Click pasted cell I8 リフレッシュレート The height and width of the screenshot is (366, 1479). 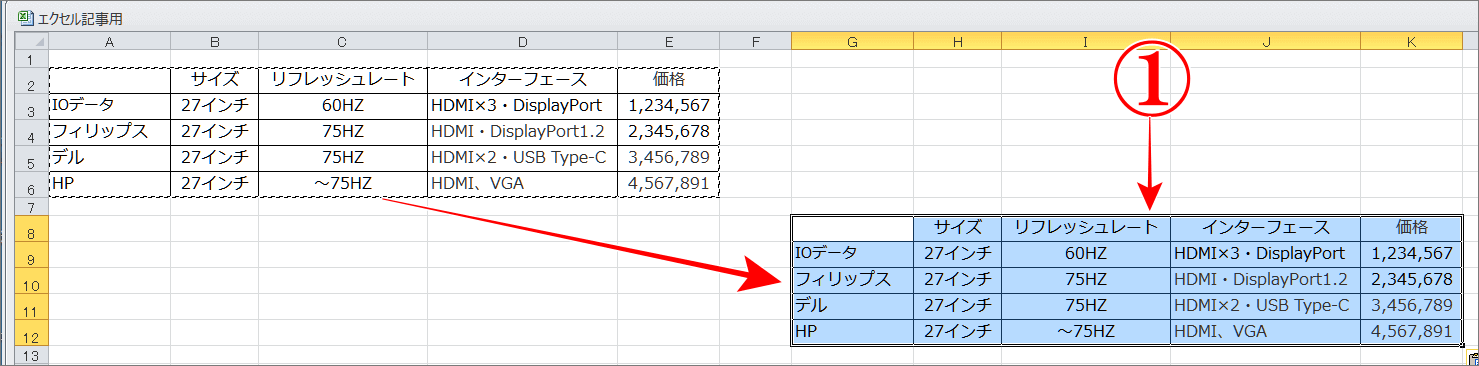click(1086, 228)
